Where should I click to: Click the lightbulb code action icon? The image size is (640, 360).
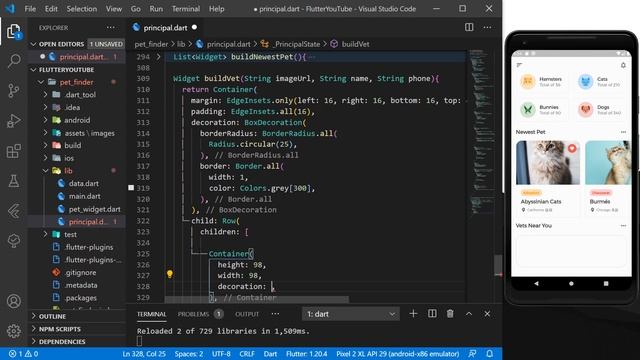click(x=169, y=274)
